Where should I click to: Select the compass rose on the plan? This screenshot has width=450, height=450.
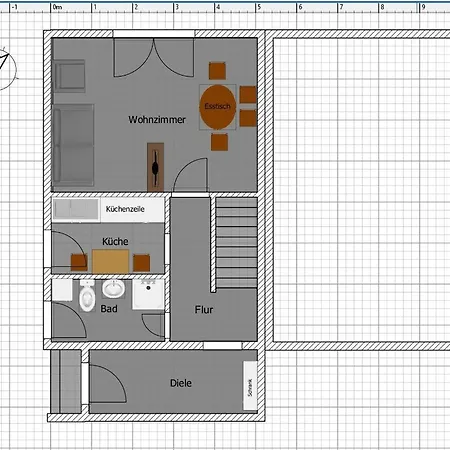coord(5,68)
